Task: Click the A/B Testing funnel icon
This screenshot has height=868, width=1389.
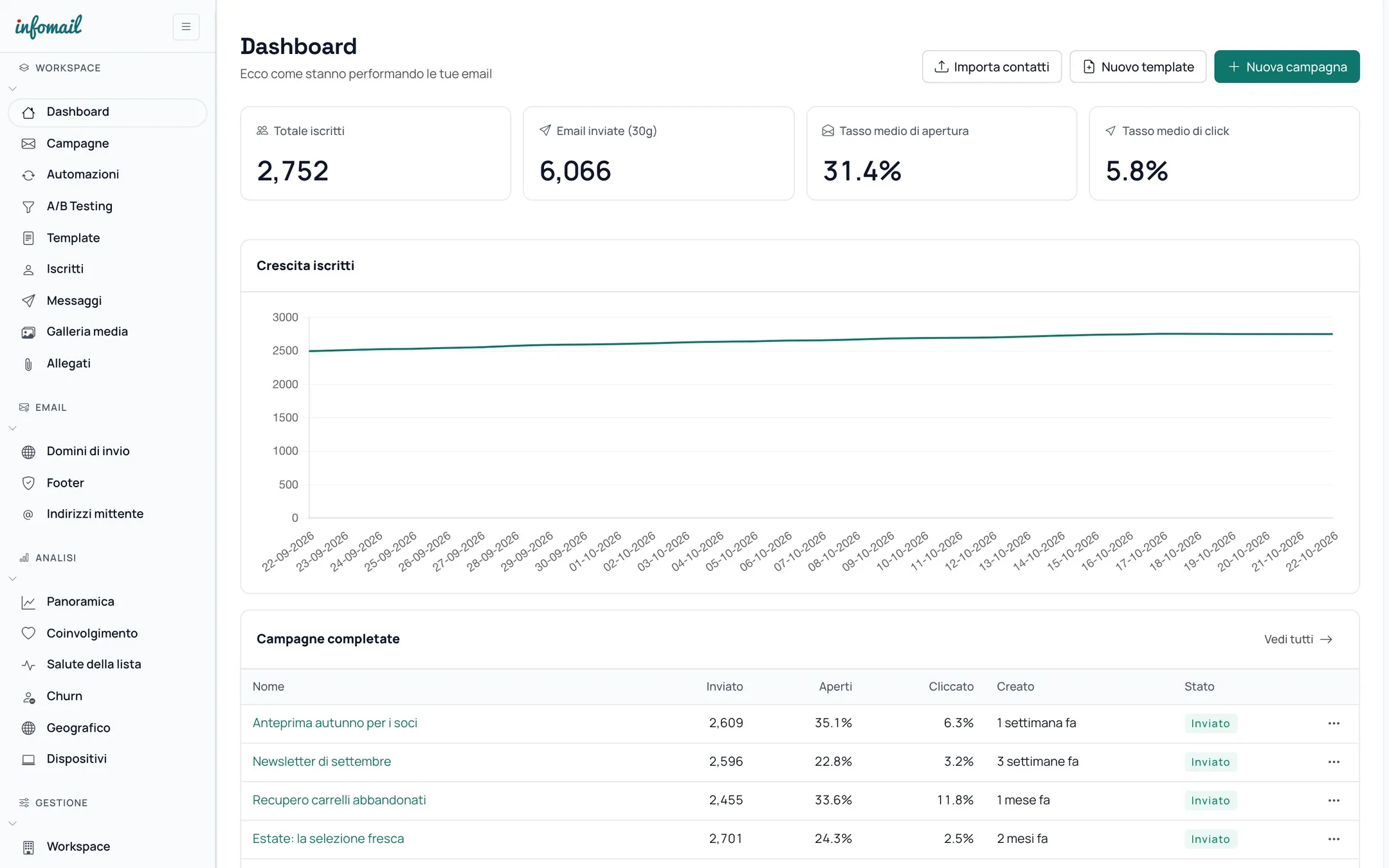Action: point(28,207)
